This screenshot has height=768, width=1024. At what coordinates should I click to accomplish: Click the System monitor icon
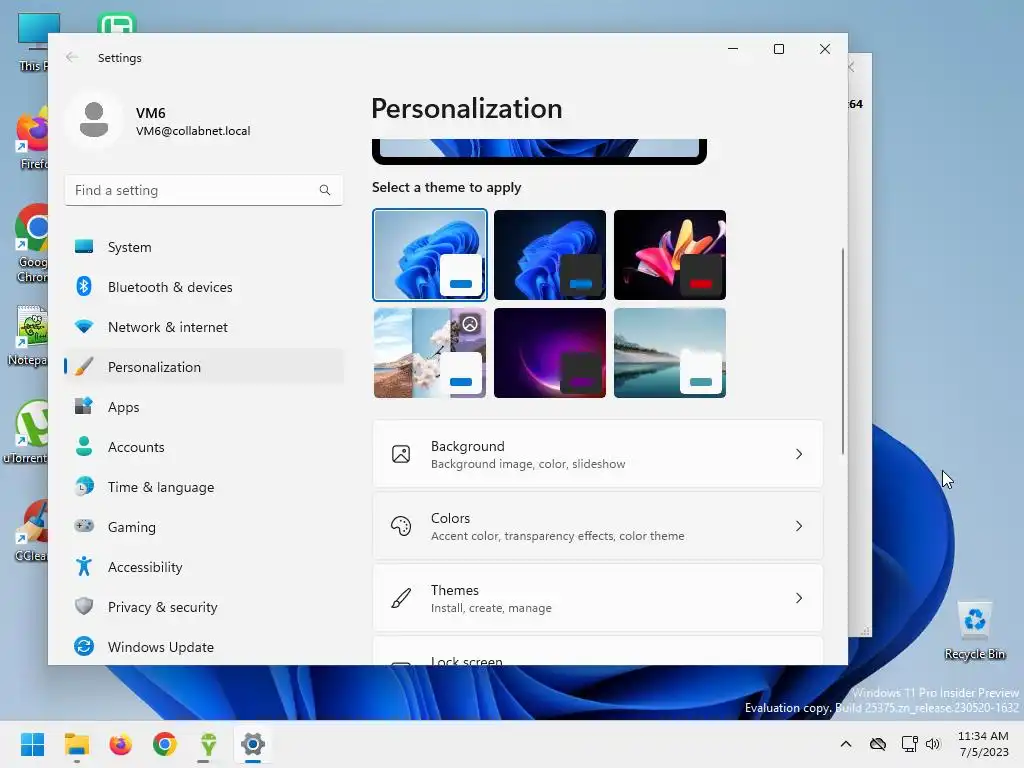(x=84, y=246)
